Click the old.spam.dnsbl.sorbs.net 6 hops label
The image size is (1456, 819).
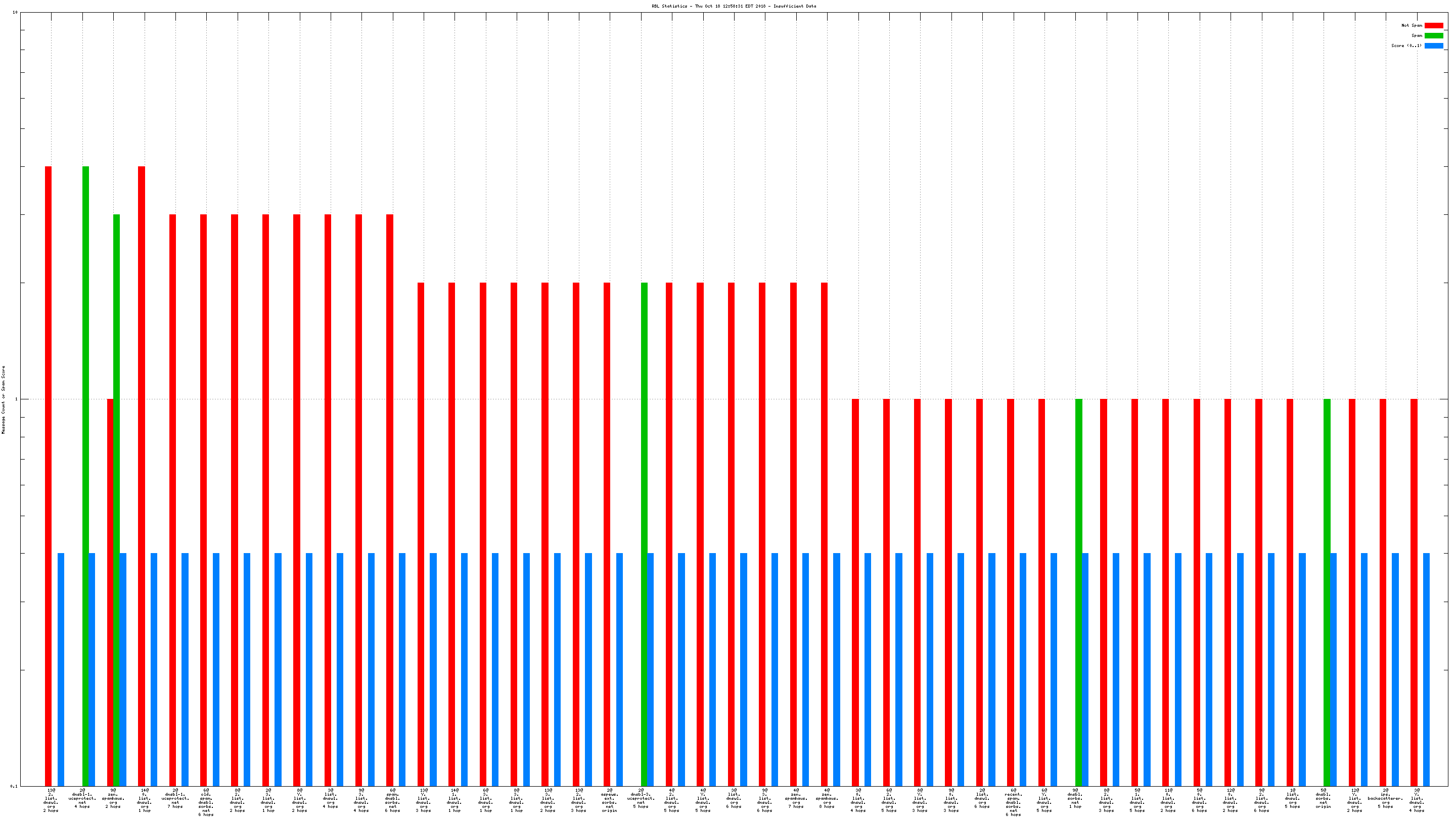click(206, 802)
